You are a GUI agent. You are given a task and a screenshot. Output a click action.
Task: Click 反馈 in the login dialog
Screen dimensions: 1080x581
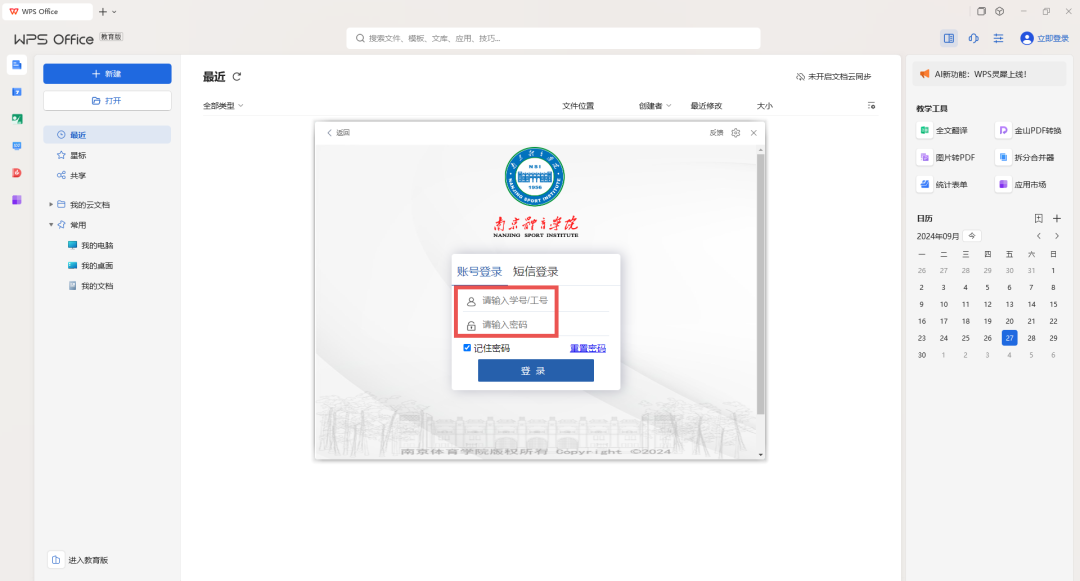pyautogui.click(x=716, y=133)
